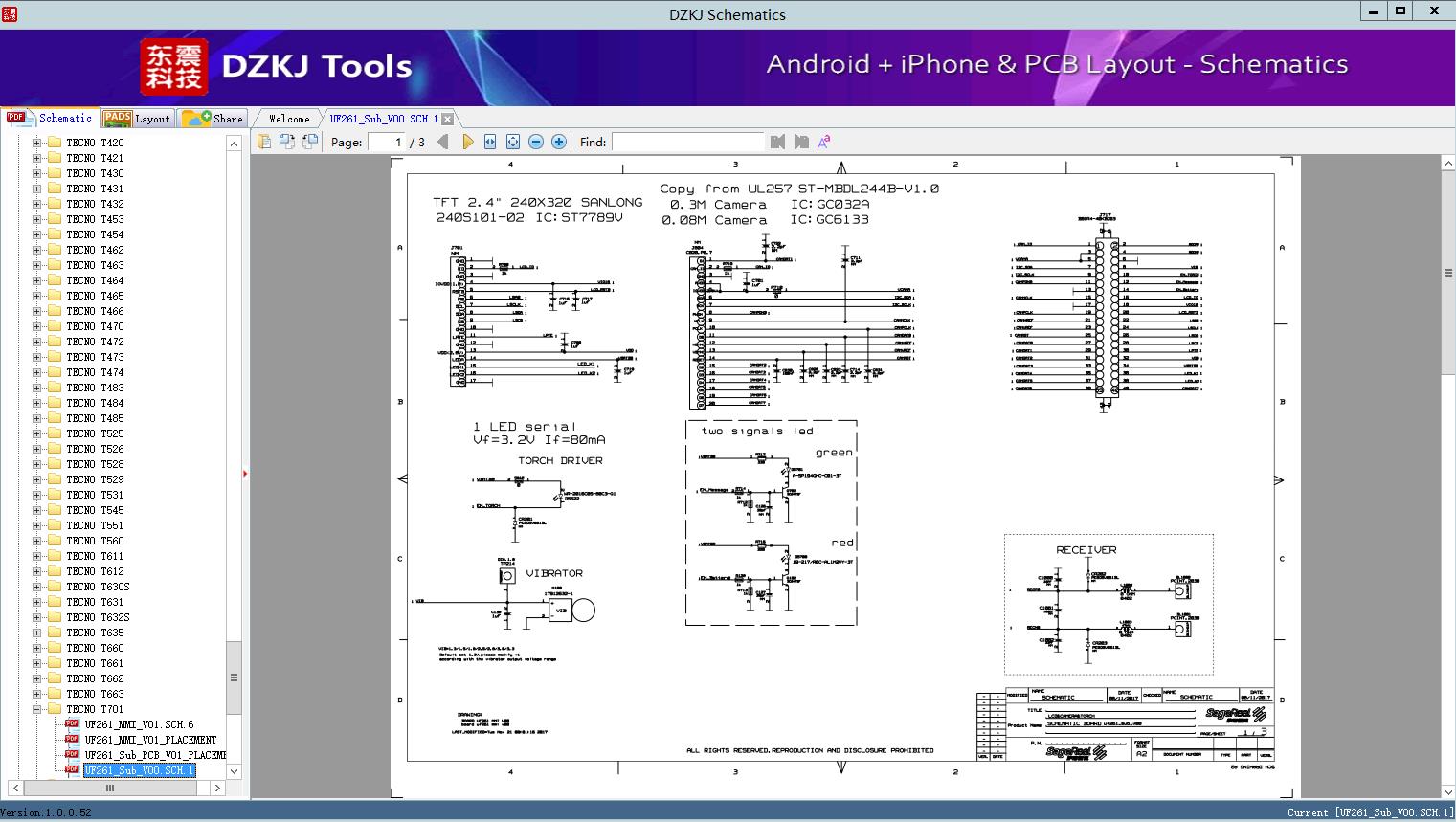Click the tree horizontal scrollbar thumb
Image resolution: width=1456 pixels, height=822 pixels.
[x=109, y=788]
